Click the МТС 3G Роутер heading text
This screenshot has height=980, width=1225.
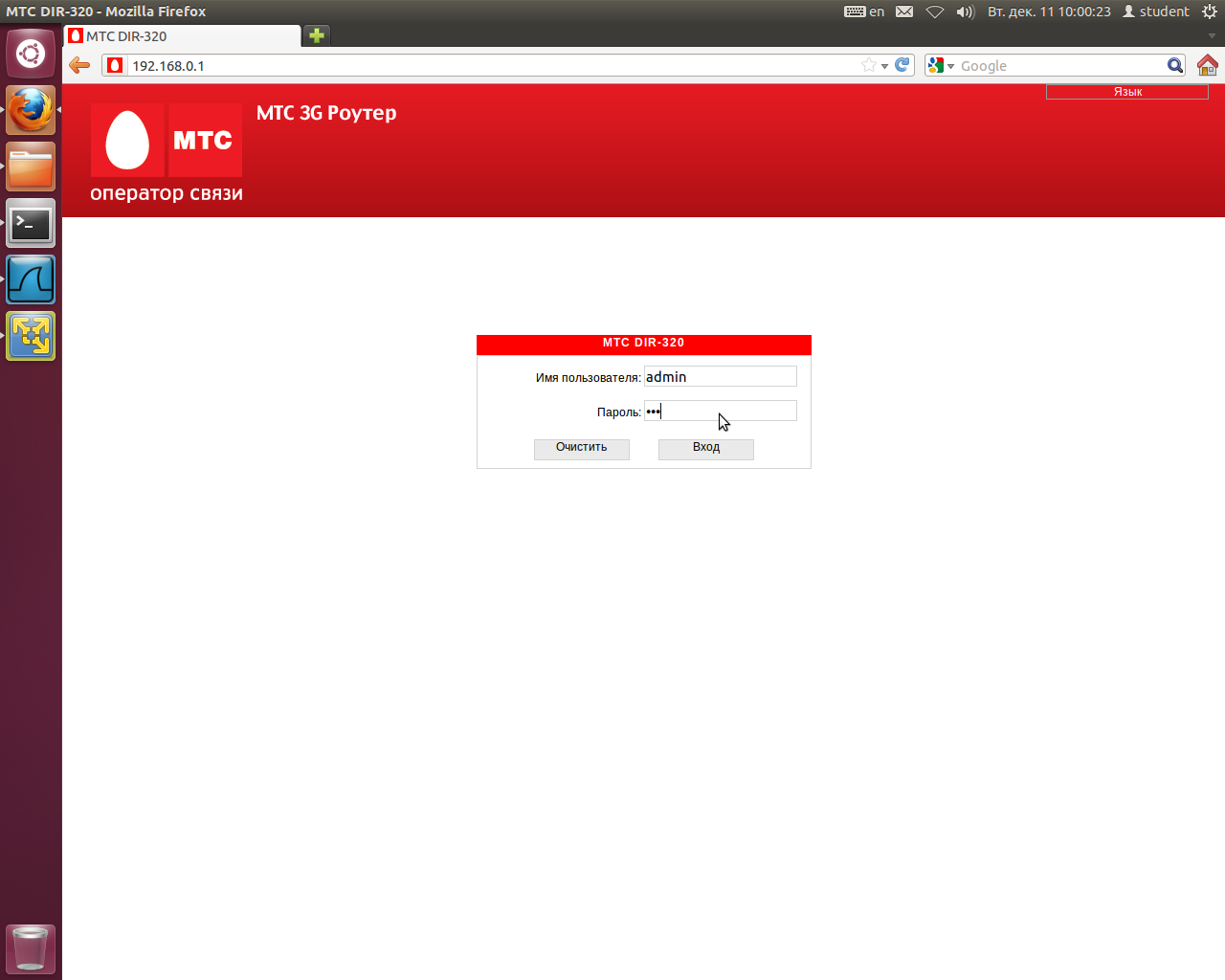pyautogui.click(x=326, y=113)
